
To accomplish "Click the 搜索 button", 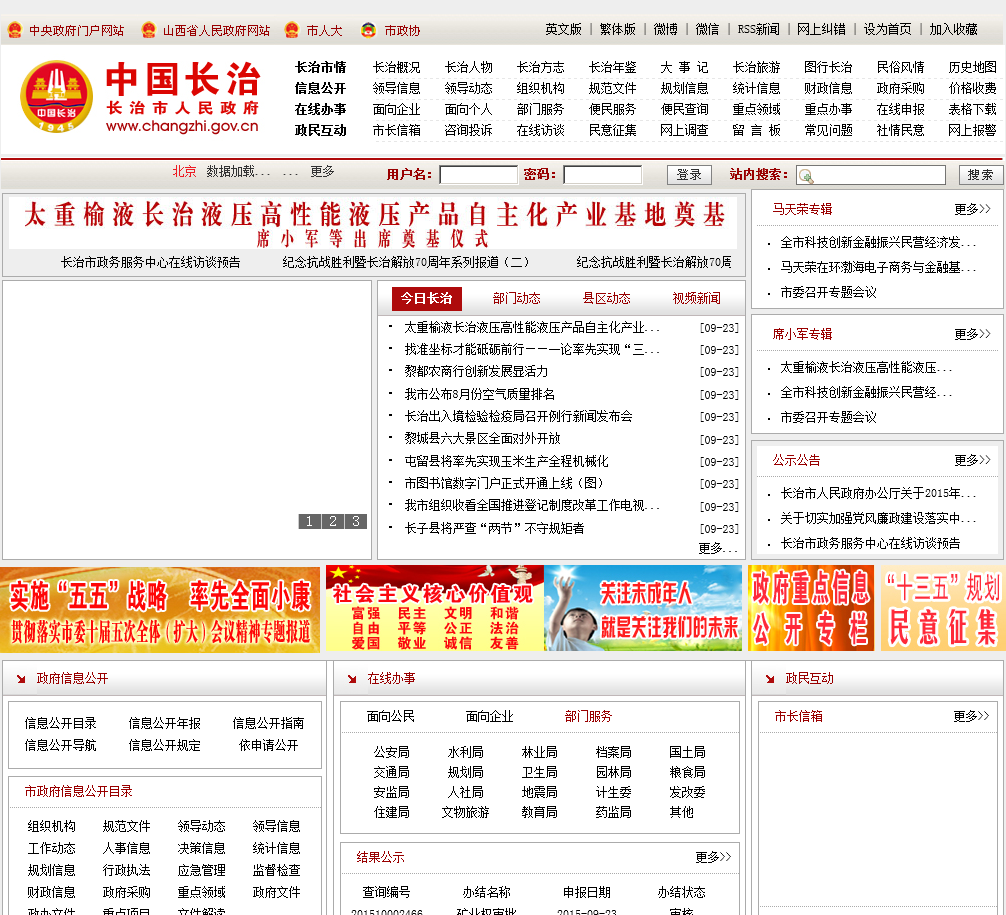I will click(980, 175).
